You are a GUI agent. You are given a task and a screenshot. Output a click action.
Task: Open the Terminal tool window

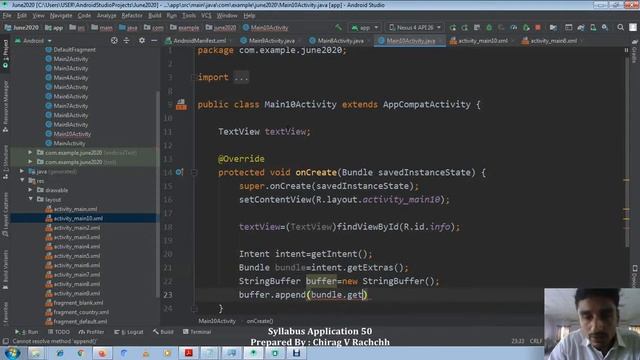click(x=197, y=332)
